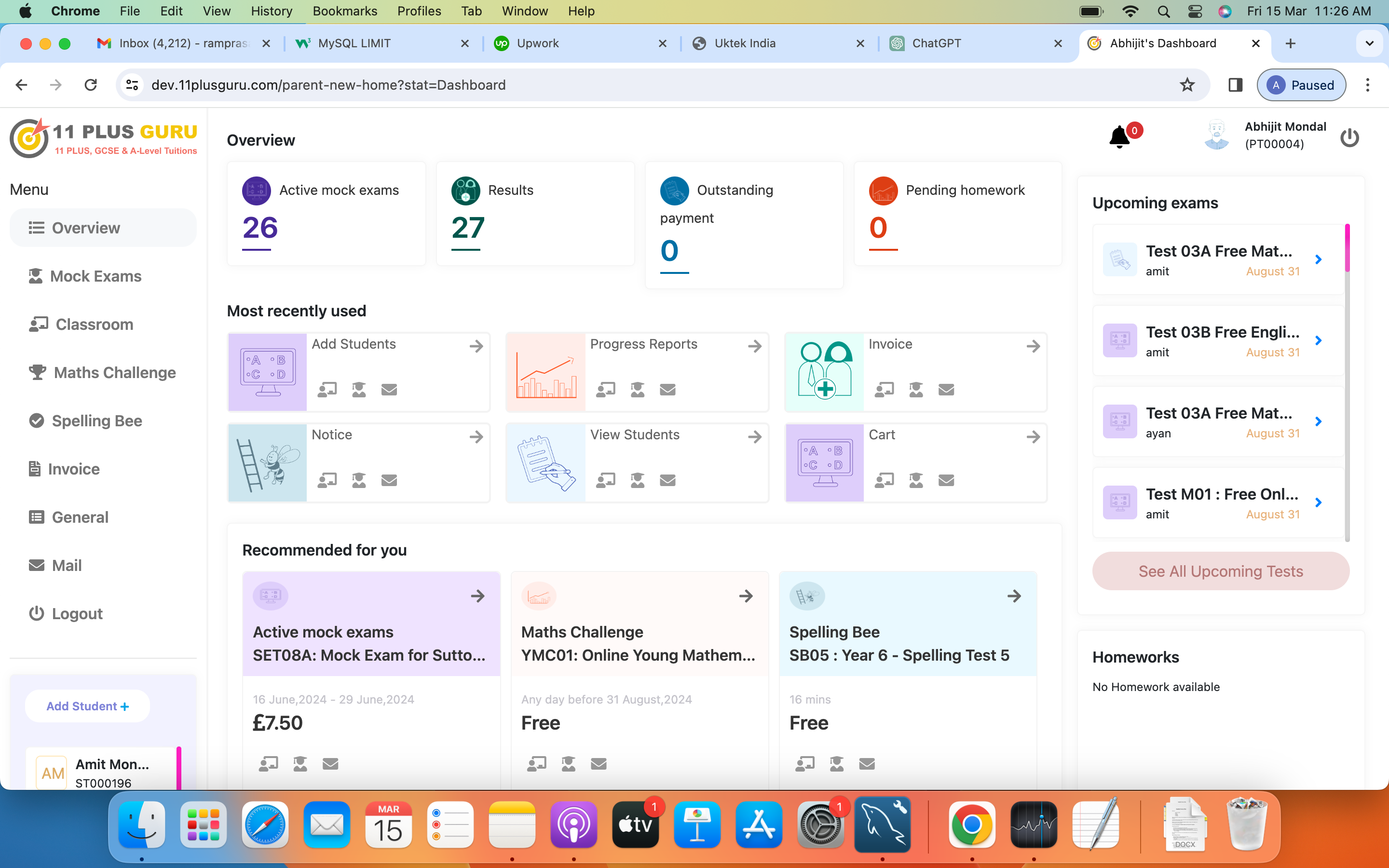Image resolution: width=1389 pixels, height=868 pixels.
Task: Click the power icon beside Abhijit Mondal
Action: [1349, 137]
